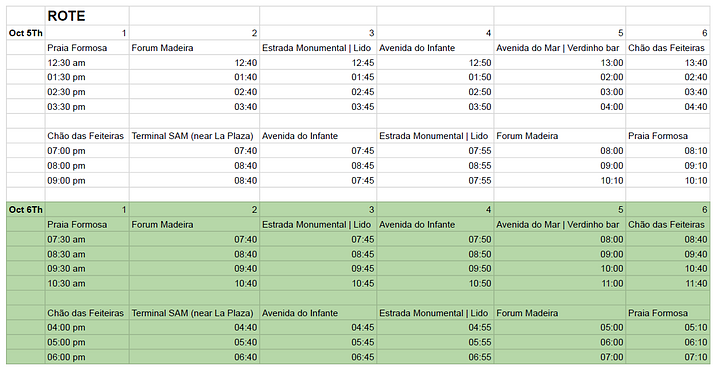
Task: Click the 08:00 pm departure cell
Action: (87, 165)
